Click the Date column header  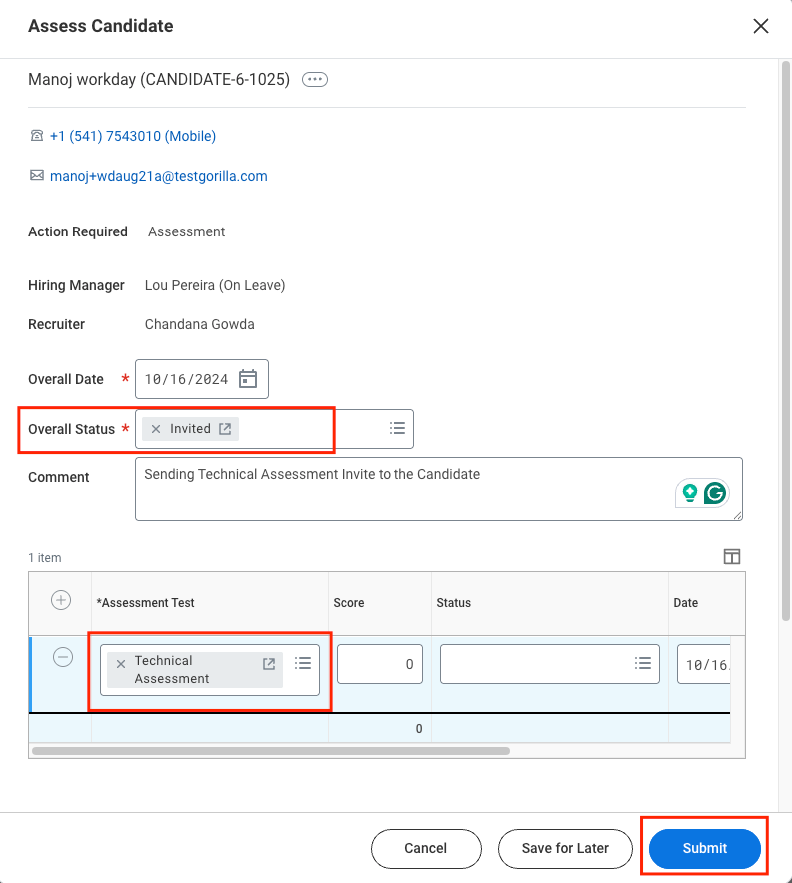pyautogui.click(x=686, y=603)
